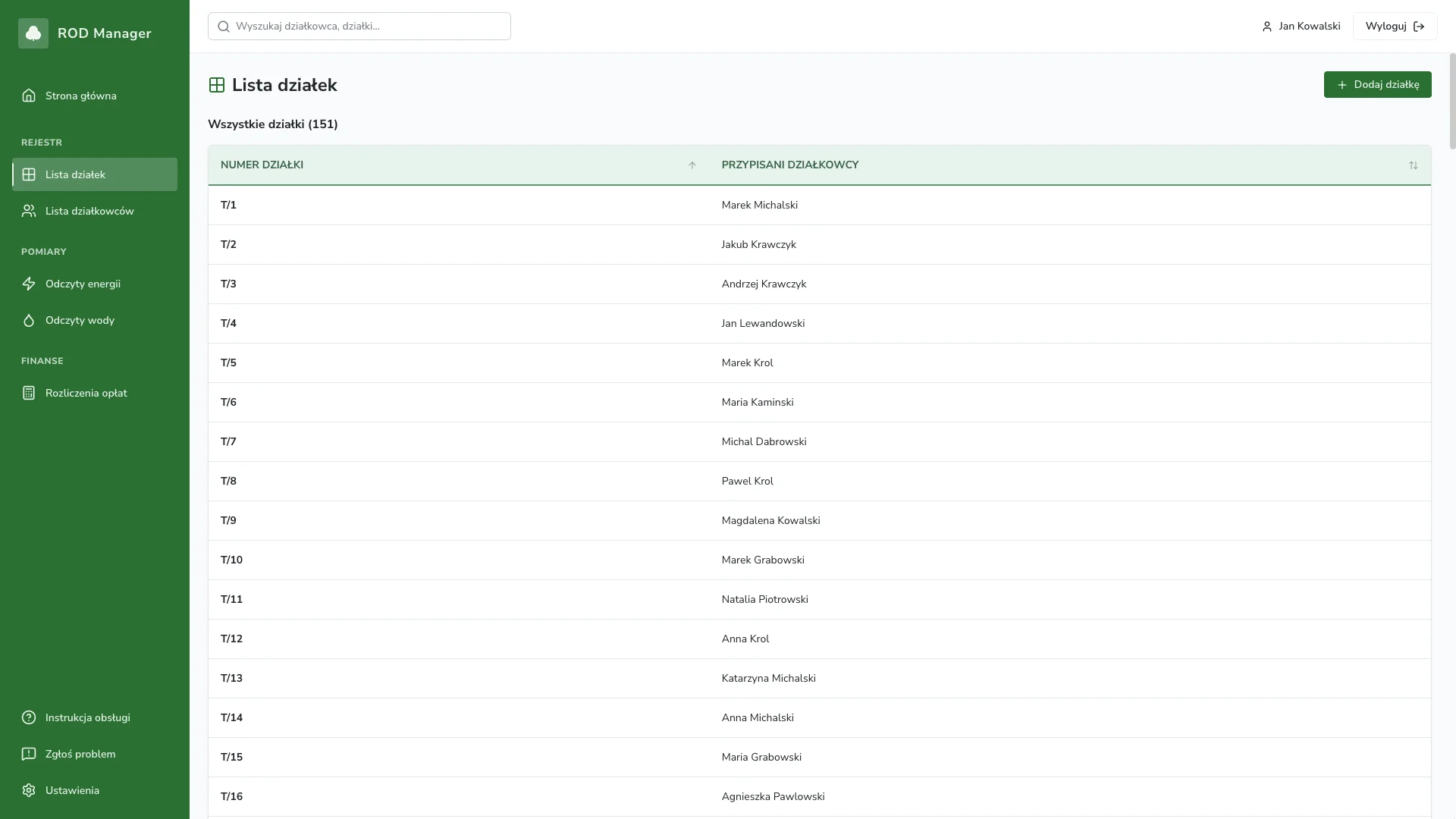Go to Lista działkowców in the sidebar
Image resolution: width=1456 pixels, height=819 pixels.
pyautogui.click(x=89, y=211)
